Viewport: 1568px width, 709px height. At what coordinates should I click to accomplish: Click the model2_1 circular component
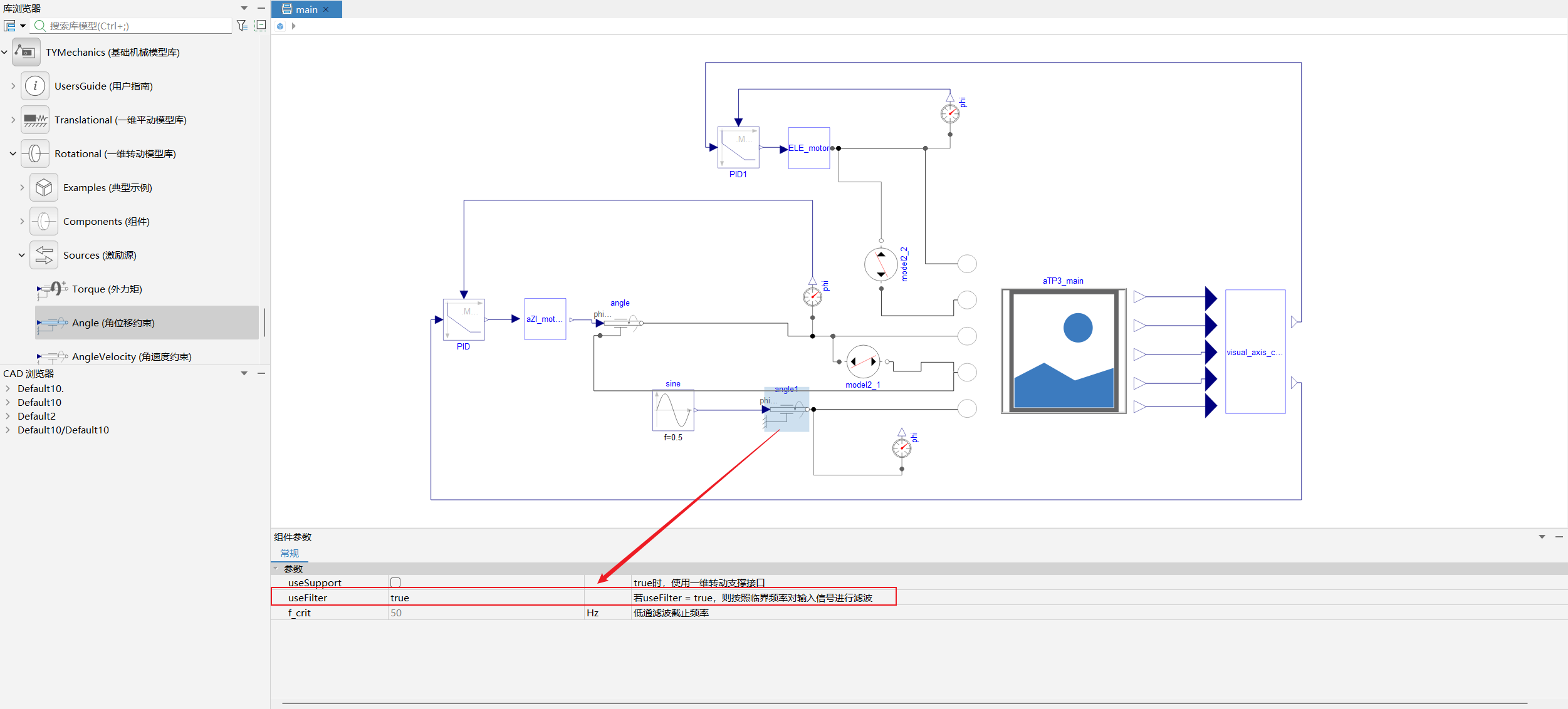(x=863, y=361)
